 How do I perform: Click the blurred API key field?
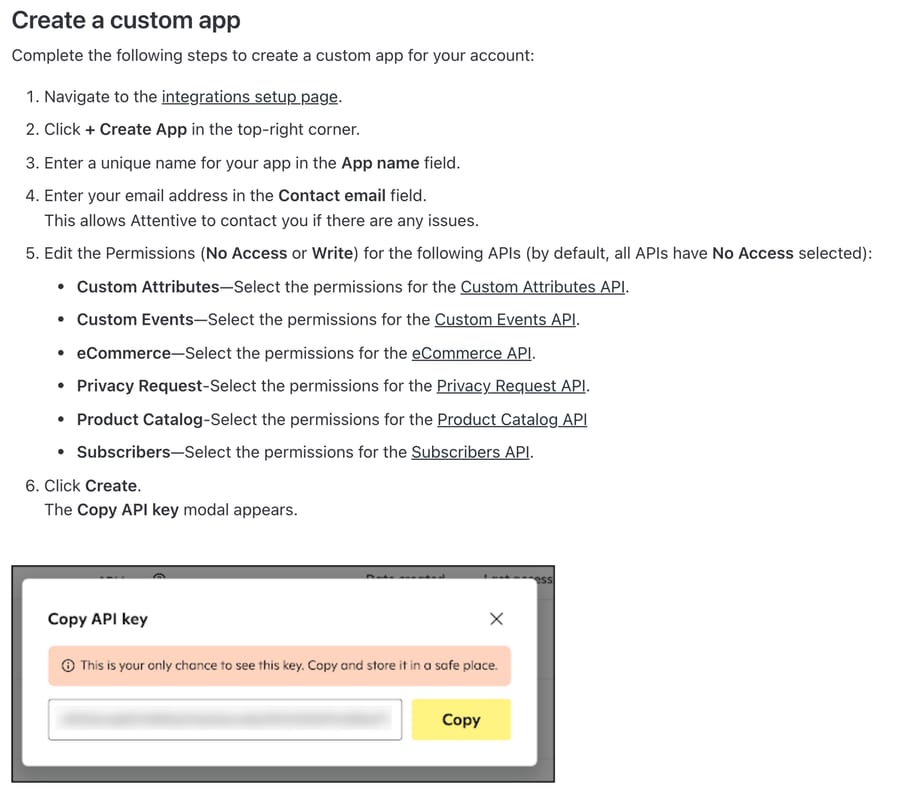[225, 719]
